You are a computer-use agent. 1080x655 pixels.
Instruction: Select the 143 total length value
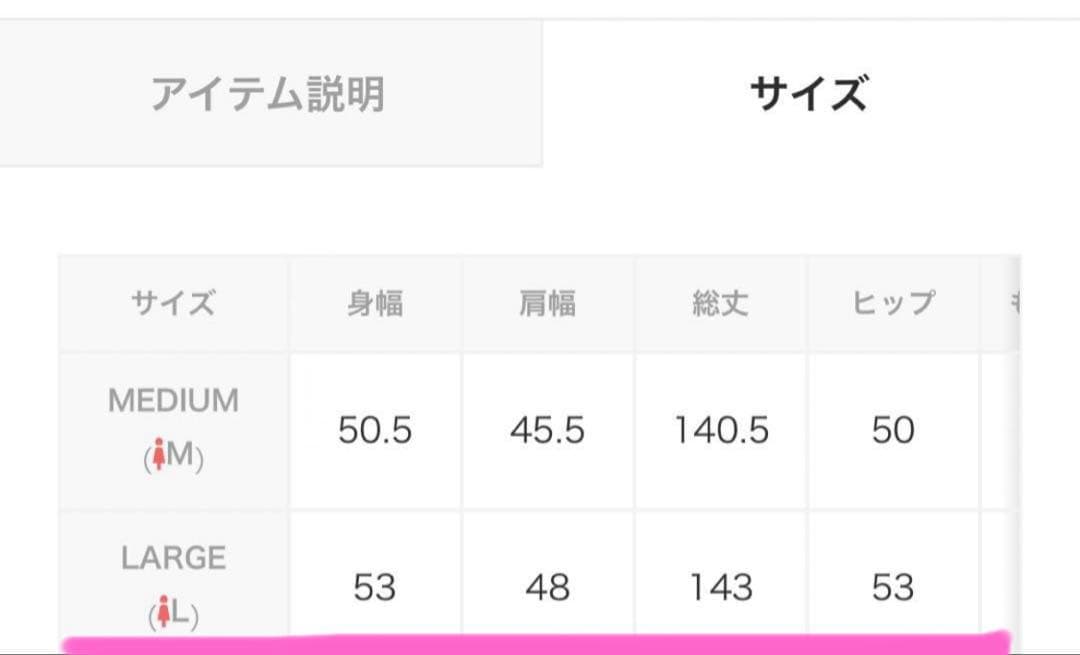pyautogui.click(x=718, y=589)
